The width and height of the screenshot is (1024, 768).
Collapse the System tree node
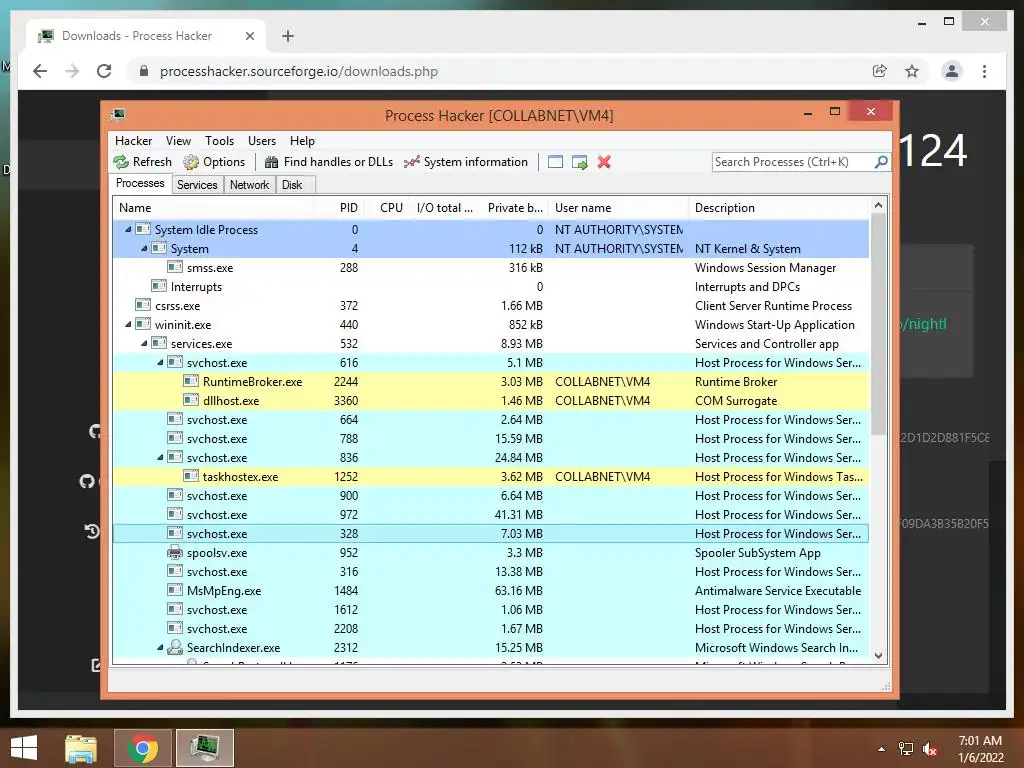coord(144,249)
